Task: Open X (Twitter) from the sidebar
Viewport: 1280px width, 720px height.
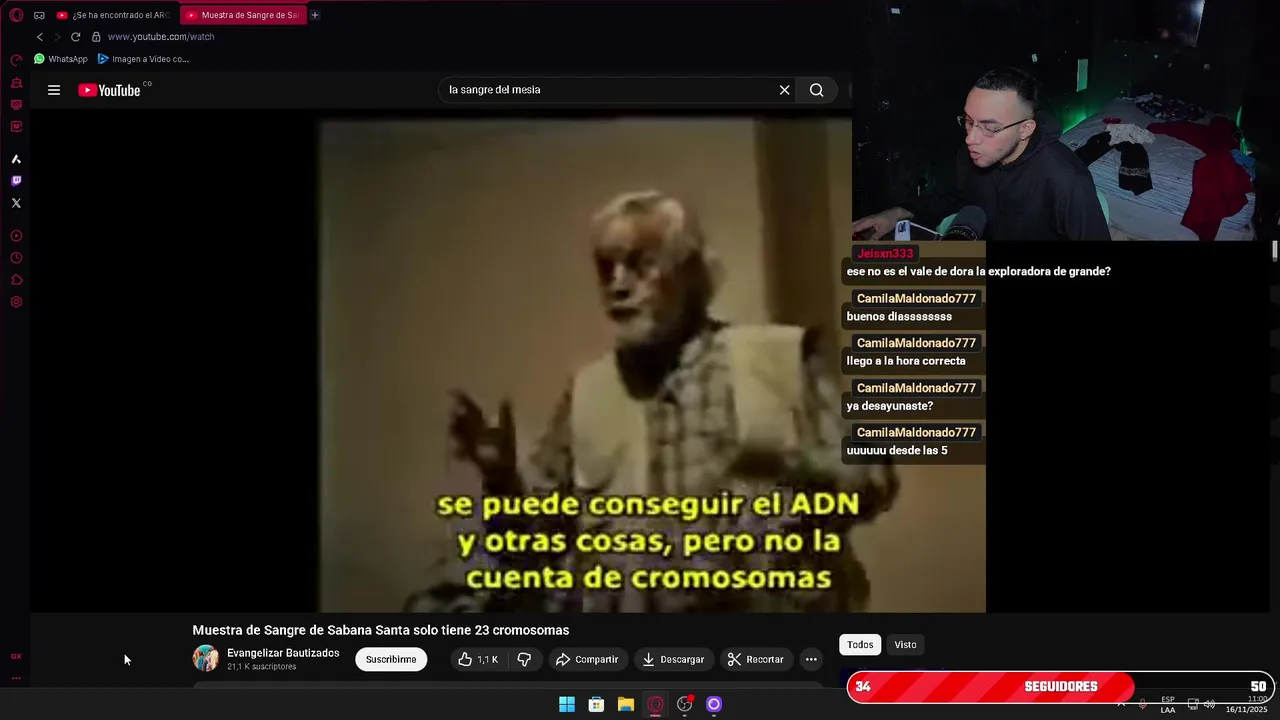Action: coord(16,203)
